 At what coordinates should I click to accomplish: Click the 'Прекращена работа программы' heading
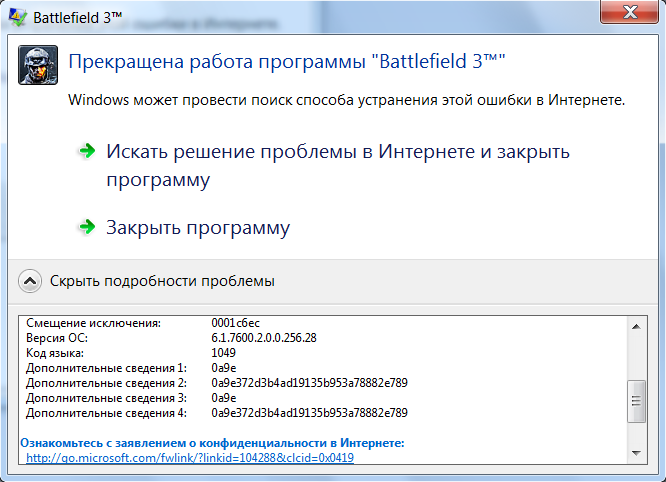click(x=287, y=61)
